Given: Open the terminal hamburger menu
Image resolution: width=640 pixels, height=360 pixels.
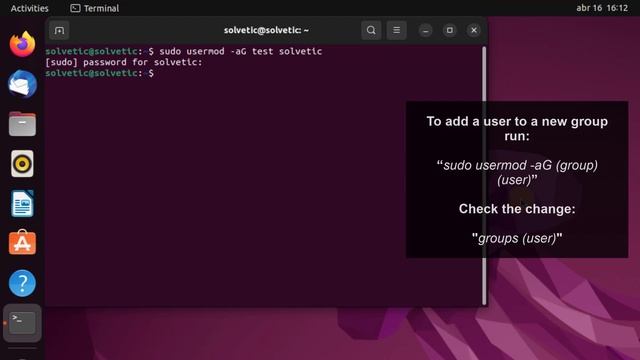Looking at the screenshot, I should pyautogui.click(x=396, y=30).
